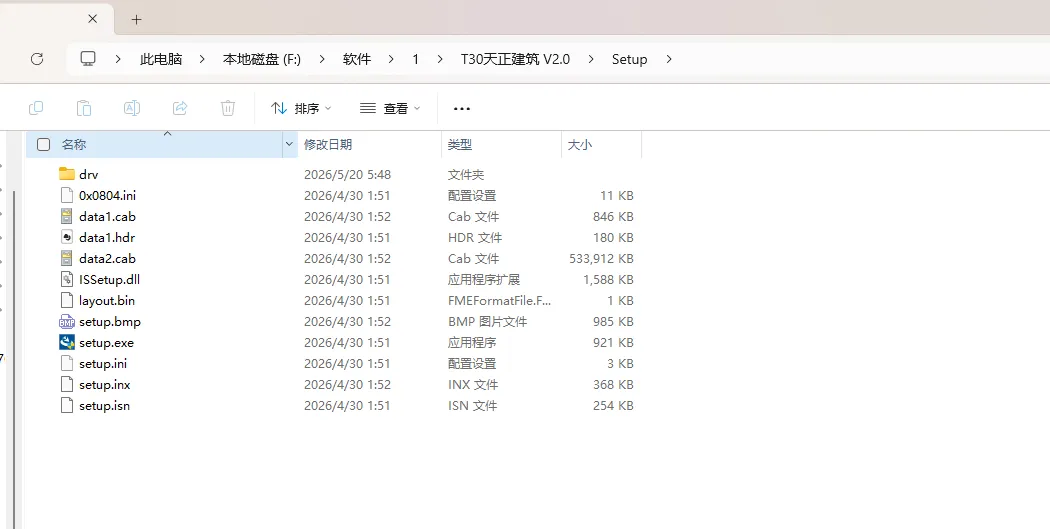Click the BMP 图片文件 type cell

coord(488,322)
